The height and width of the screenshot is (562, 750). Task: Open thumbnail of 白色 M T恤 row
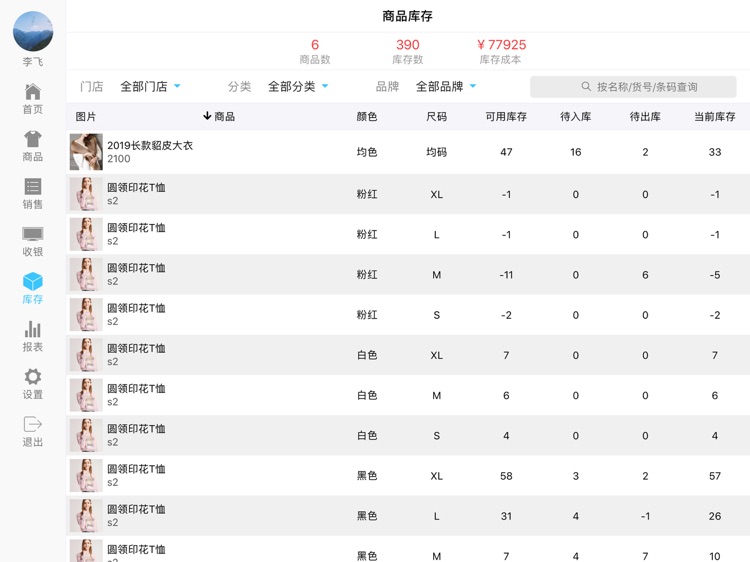coord(86,395)
